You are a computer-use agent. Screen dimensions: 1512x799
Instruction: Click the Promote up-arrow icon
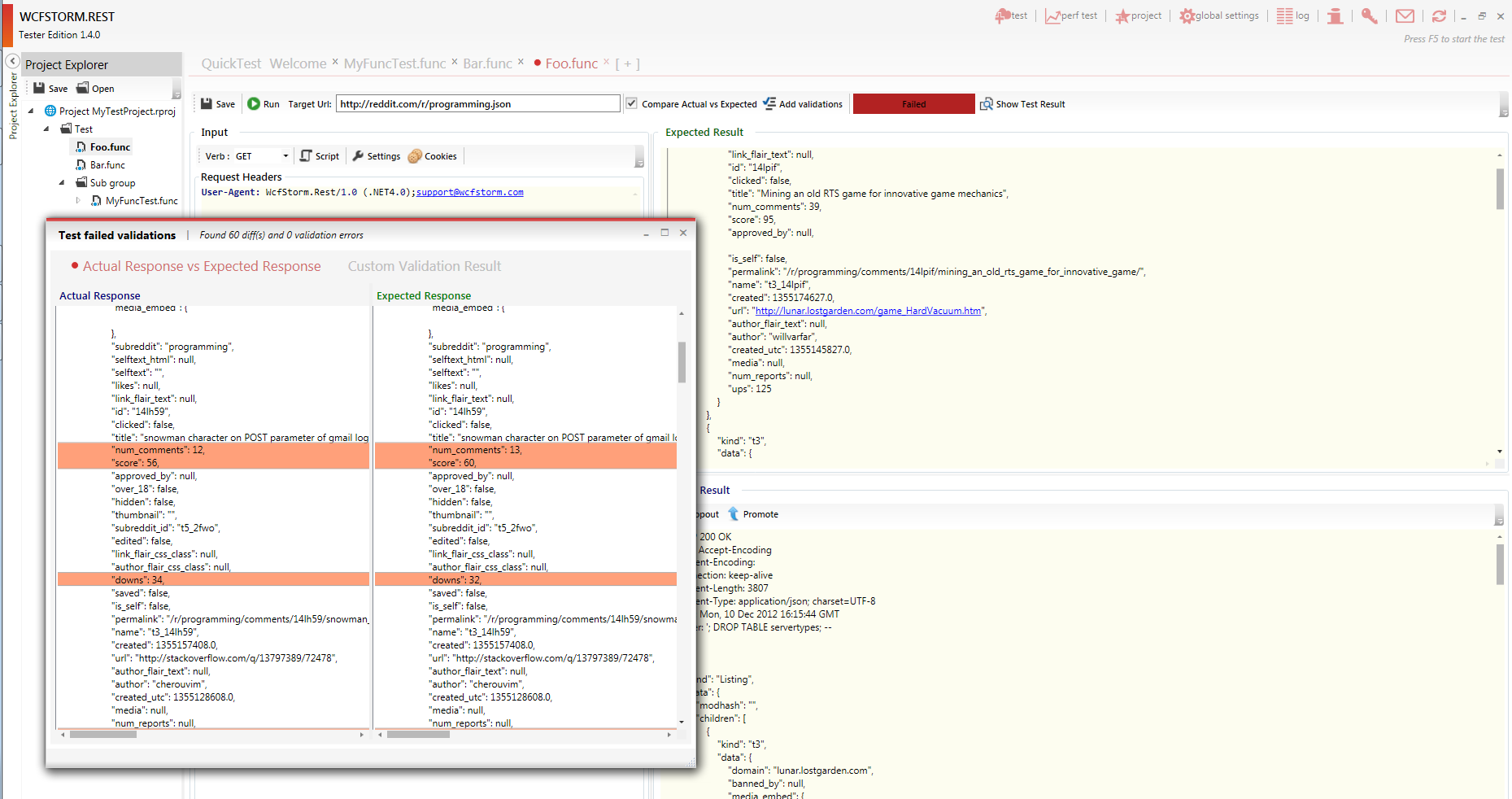[x=733, y=513]
